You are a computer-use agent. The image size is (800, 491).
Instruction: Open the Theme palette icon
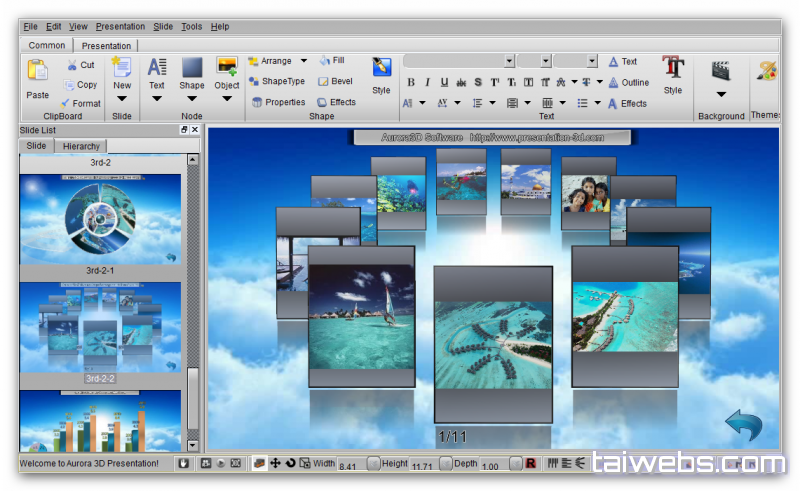(x=766, y=71)
